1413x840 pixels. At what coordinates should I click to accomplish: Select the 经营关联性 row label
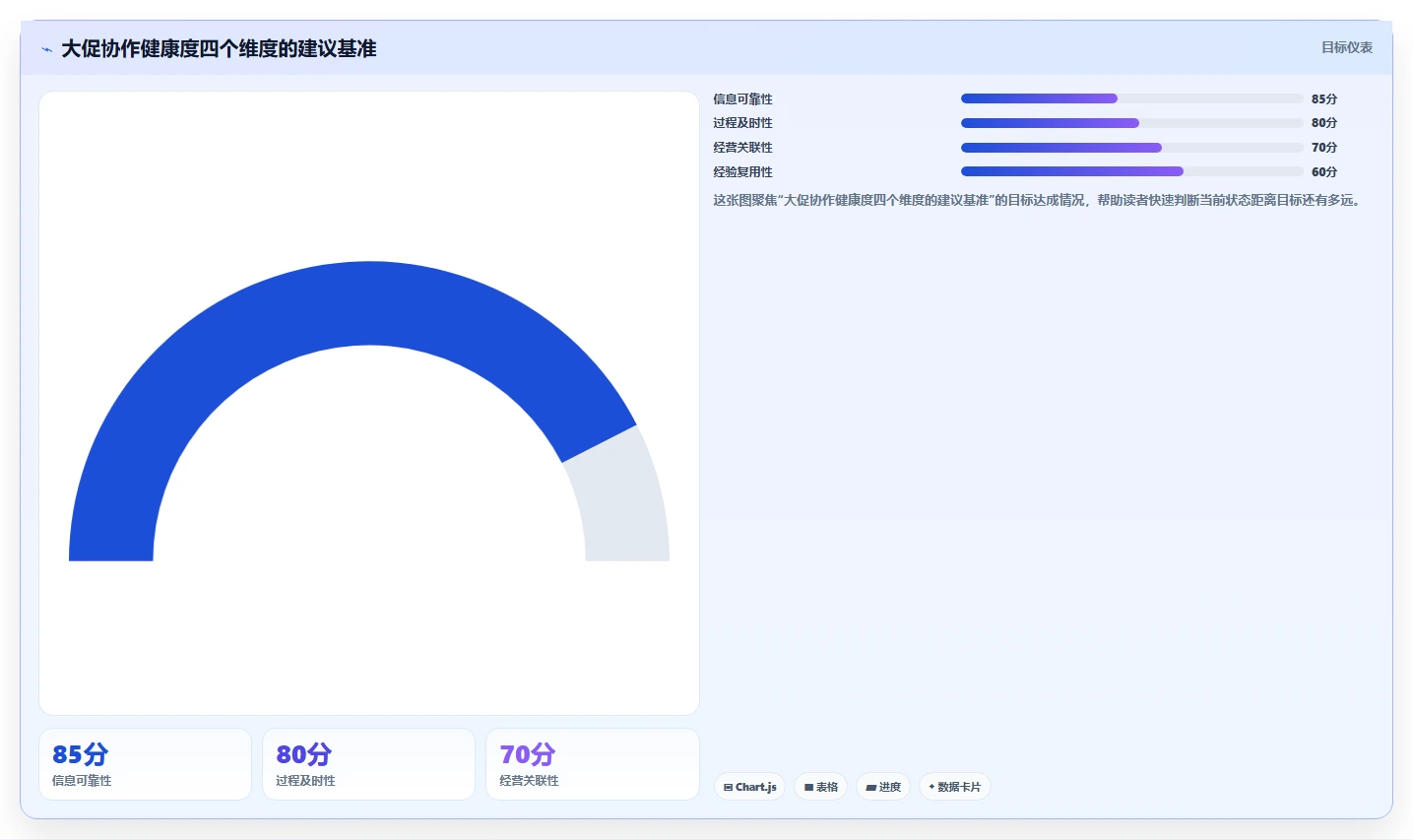742,148
